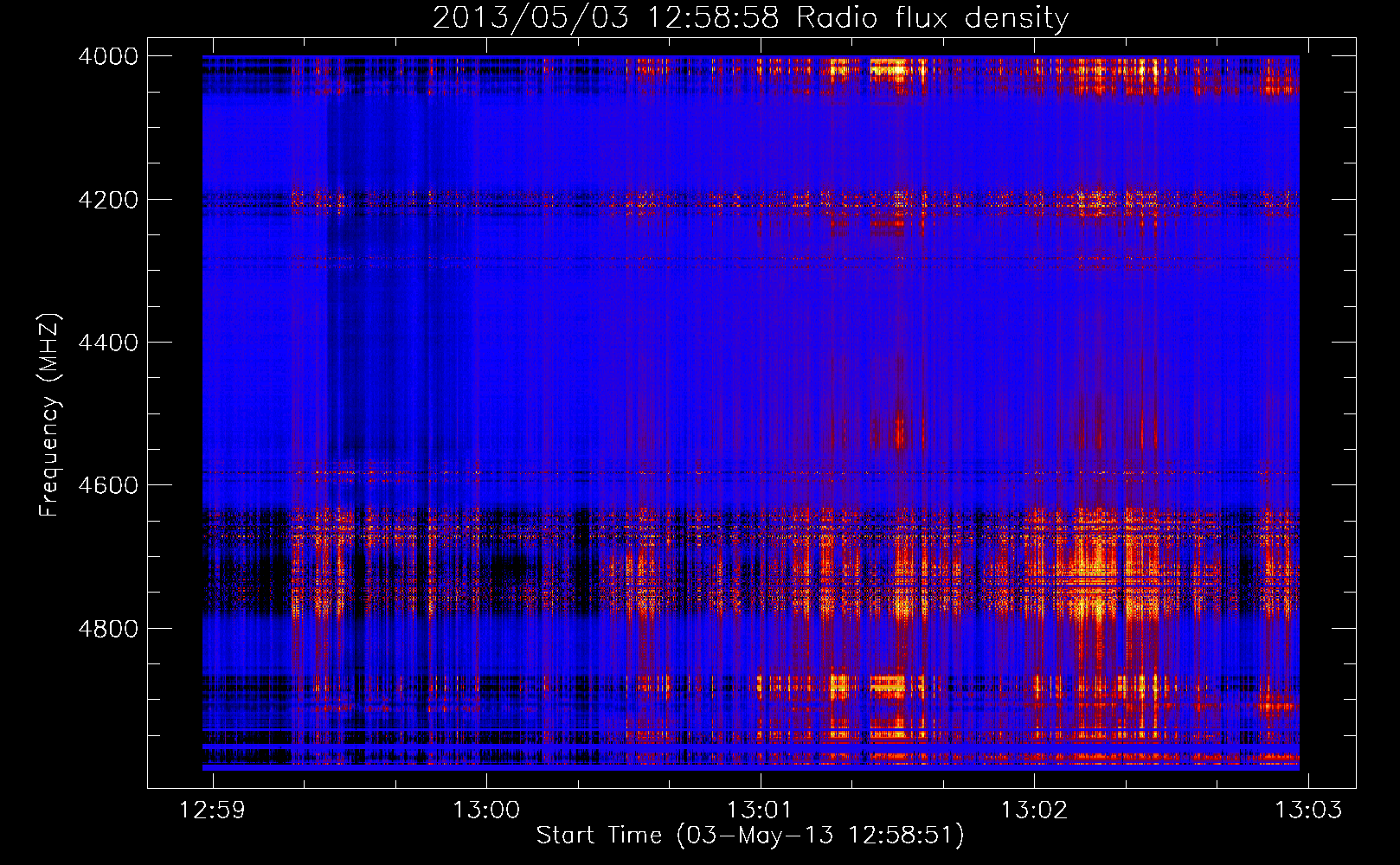Click the '4200' frequency axis label
Image resolution: width=1400 pixels, height=865 pixels.
[108, 200]
